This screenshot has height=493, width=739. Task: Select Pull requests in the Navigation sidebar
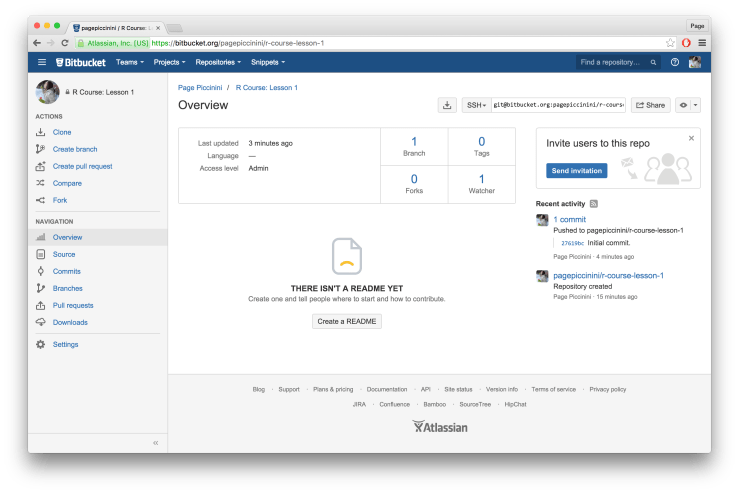pos(73,305)
